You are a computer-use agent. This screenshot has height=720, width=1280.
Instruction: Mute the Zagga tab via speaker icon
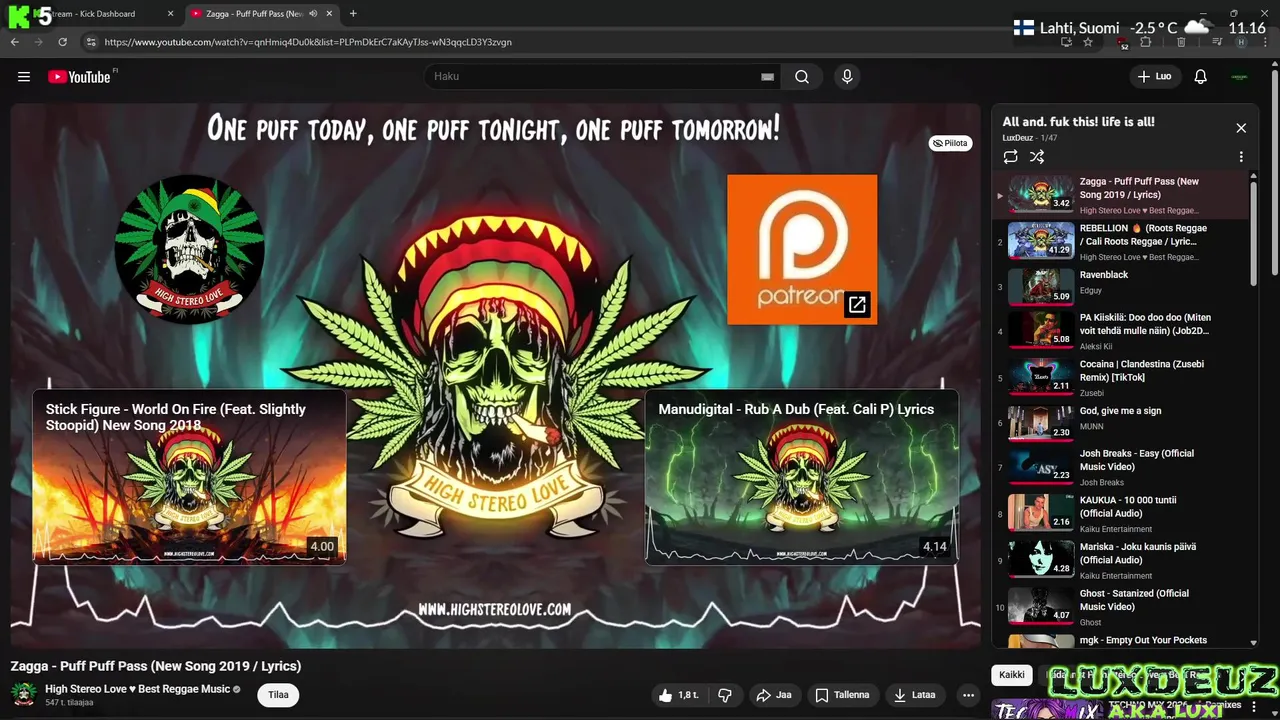click(313, 14)
